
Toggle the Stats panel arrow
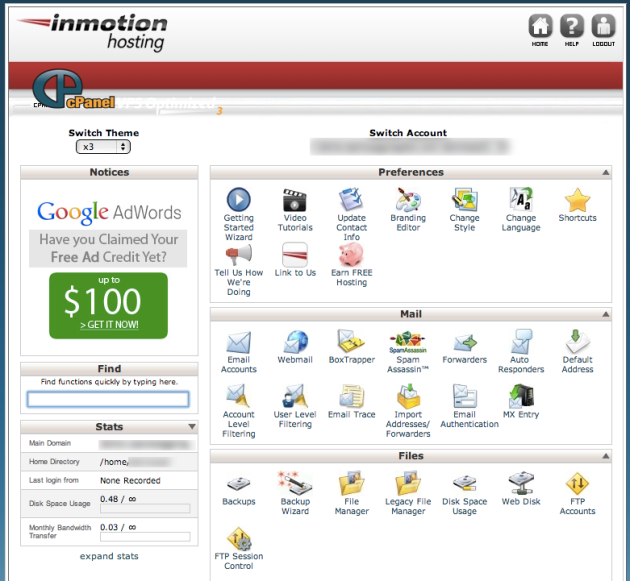(x=192, y=427)
